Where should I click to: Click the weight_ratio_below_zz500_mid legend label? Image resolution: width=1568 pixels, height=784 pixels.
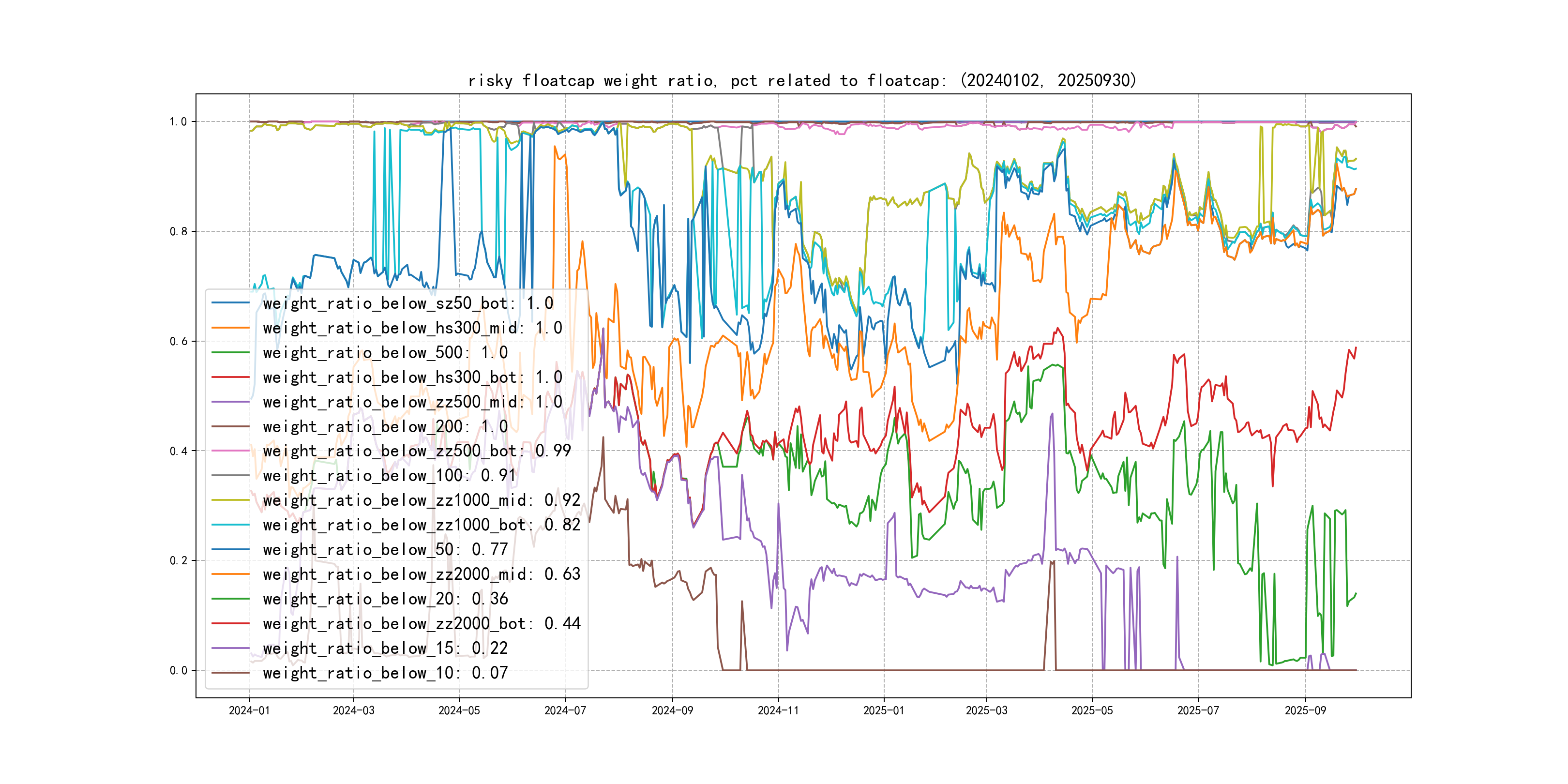click(x=412, y=402)
